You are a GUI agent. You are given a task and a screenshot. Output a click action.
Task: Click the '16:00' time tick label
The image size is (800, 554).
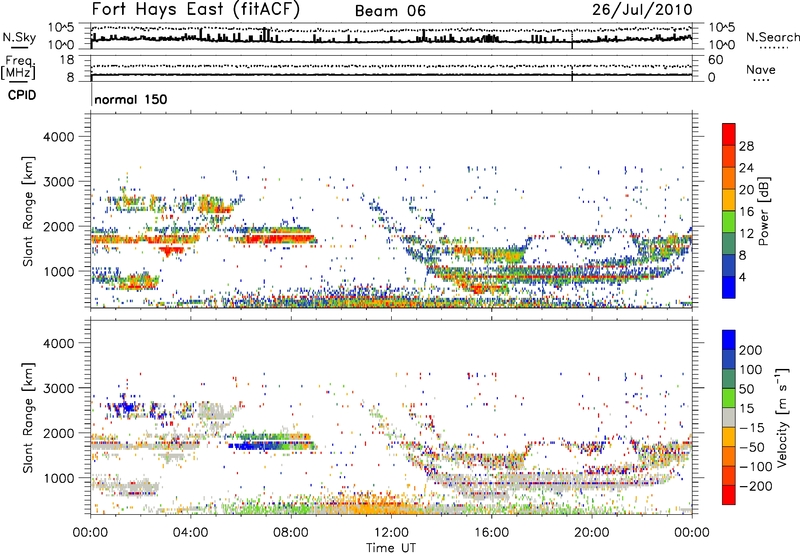coord(491,532)
